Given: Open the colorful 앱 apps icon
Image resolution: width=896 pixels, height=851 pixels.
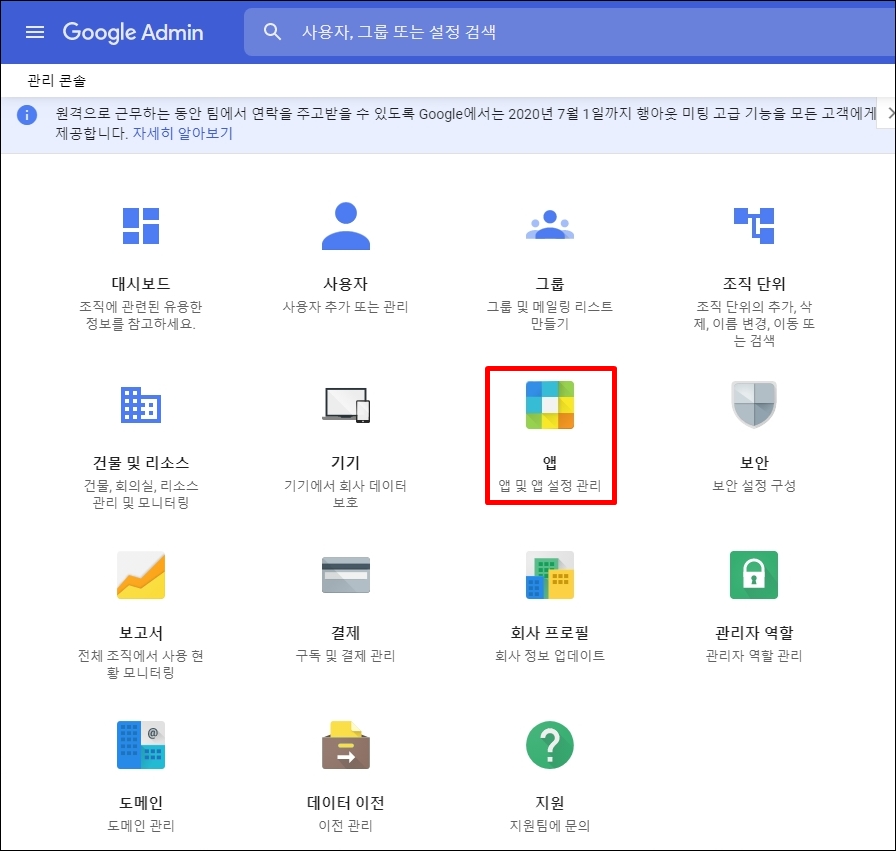Looking at the screenshot, I should [x=550, y=405].
